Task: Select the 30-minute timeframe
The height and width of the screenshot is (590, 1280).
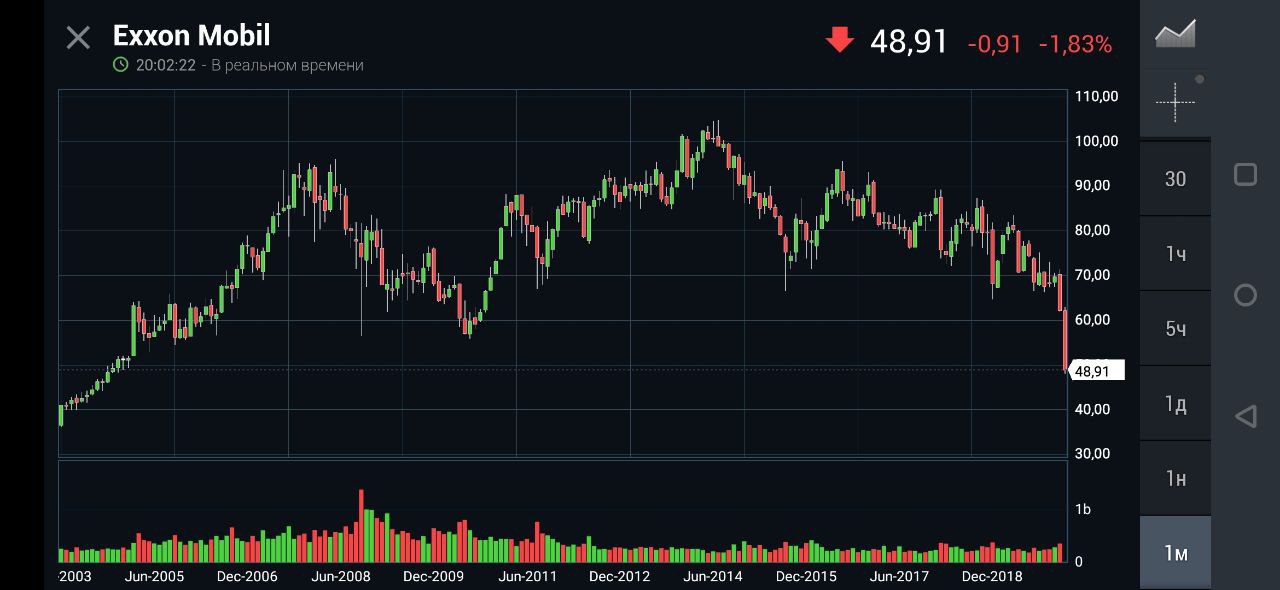Action: click(x=1175, y=179)
